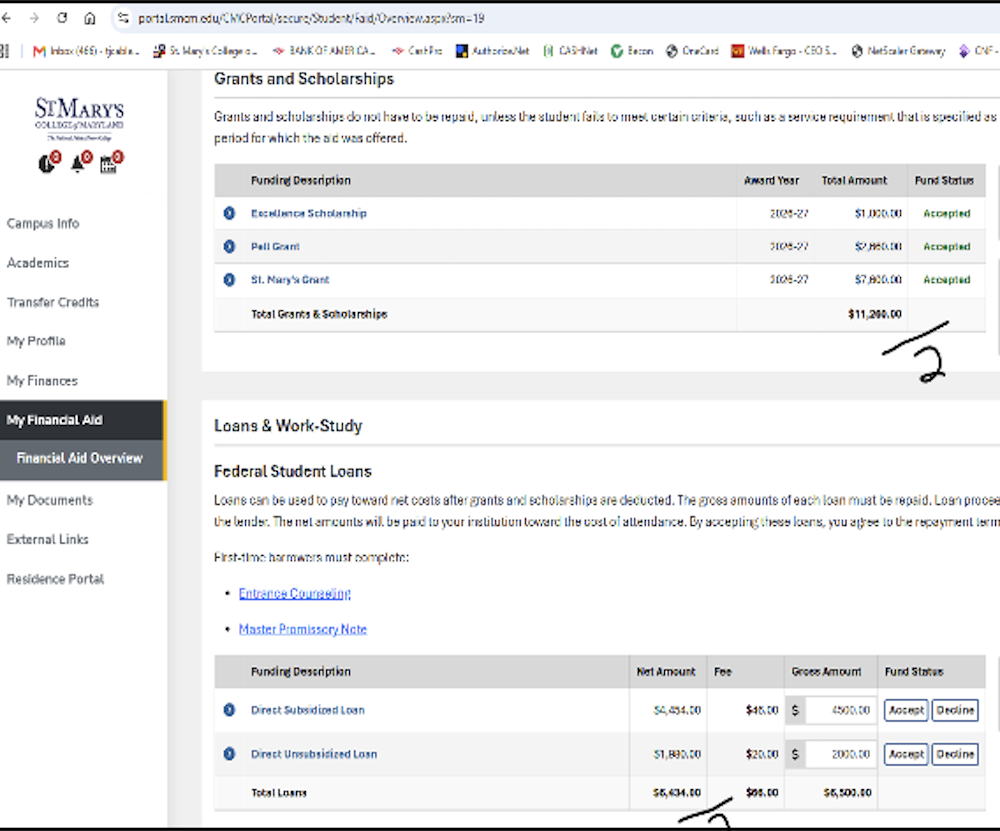Open the NetScaler Gateway bookmark
Viewport: 1000px width, 831px height.
pos(898,51)
